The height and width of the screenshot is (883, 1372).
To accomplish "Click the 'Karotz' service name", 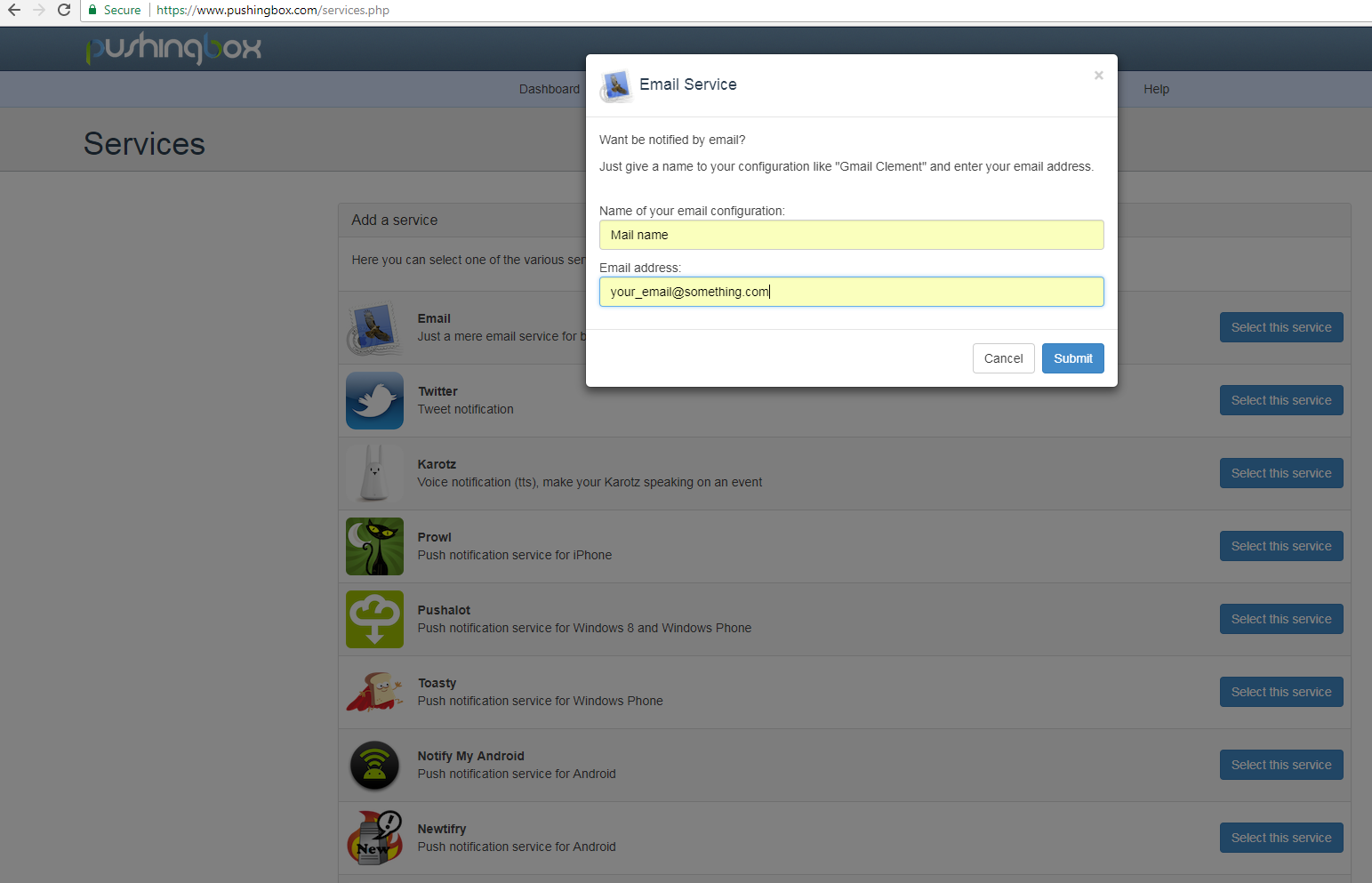I will tap(437, 464).
